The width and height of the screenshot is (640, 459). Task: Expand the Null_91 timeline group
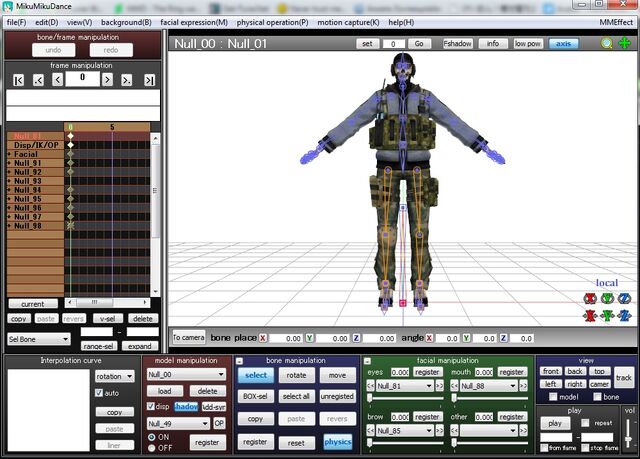pyautogui.click(x=9, y=163)
